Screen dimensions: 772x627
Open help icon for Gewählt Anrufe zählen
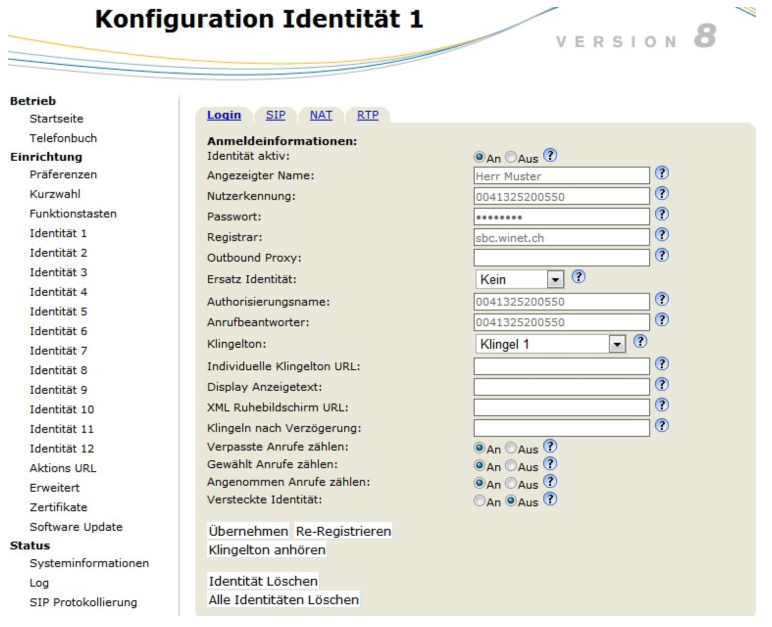pos(550,464)
